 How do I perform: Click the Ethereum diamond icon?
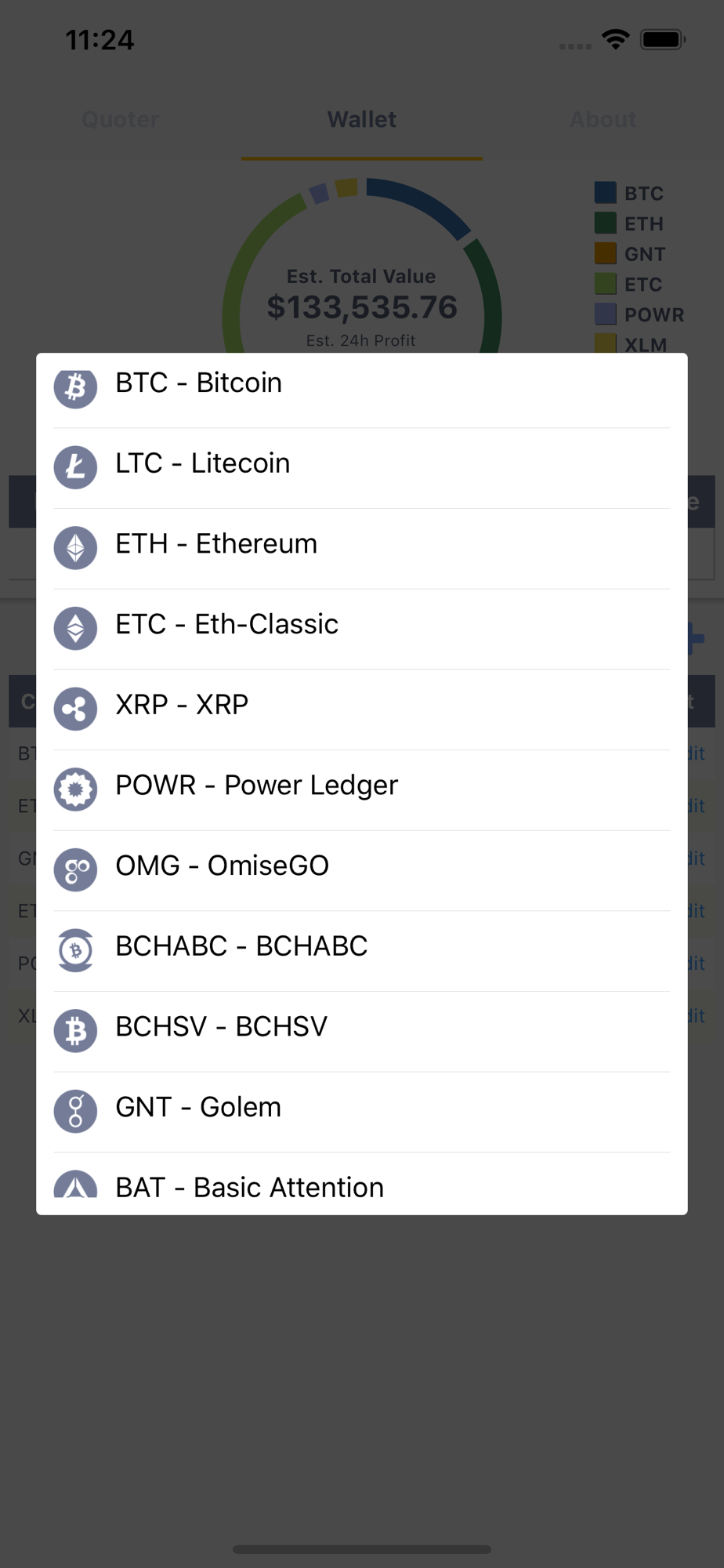(75, 547)
